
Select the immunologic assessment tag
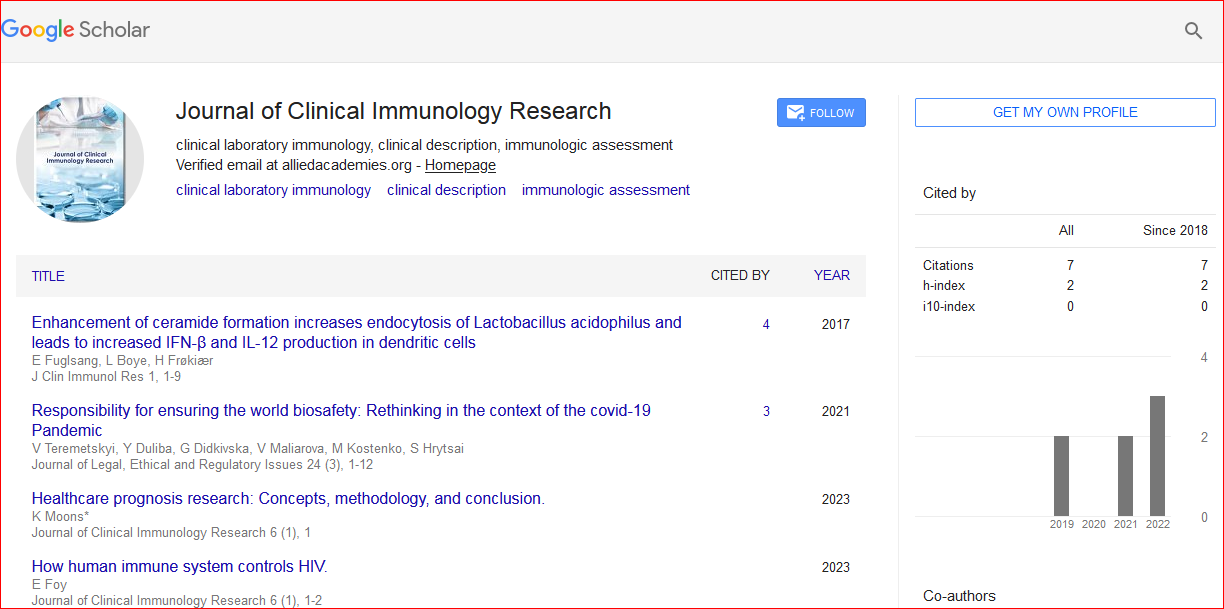pyautogui.click(x=605, y=190)
